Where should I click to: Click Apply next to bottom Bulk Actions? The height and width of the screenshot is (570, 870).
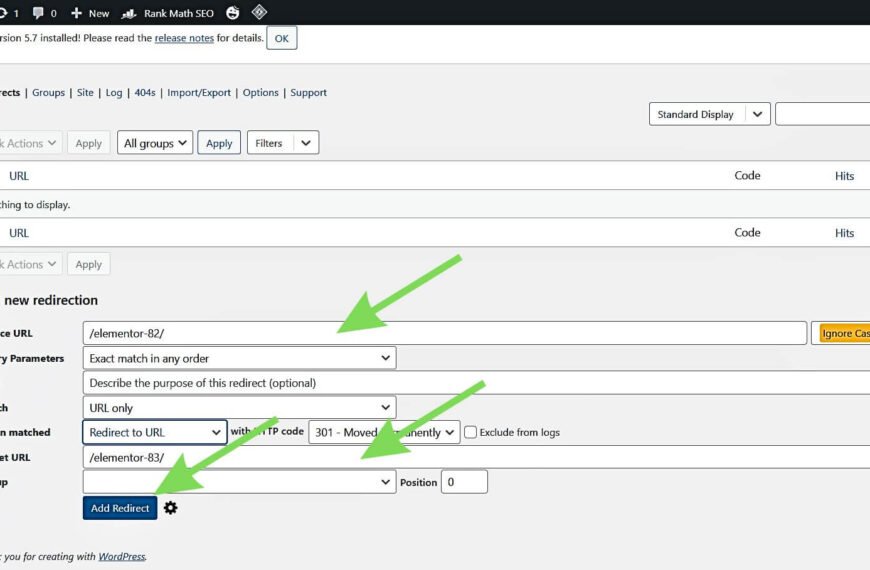tap(89, 264)
